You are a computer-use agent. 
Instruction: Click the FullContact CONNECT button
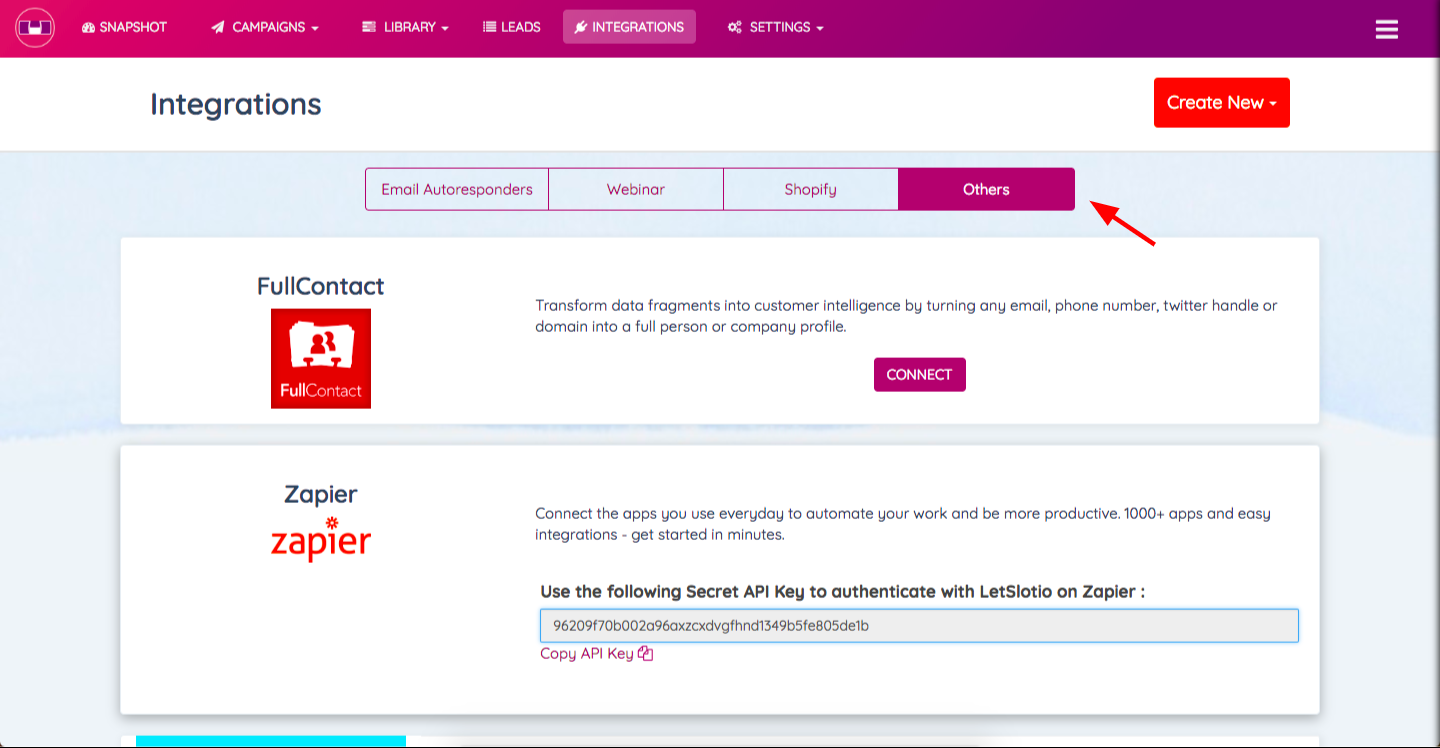coord(920,374)
